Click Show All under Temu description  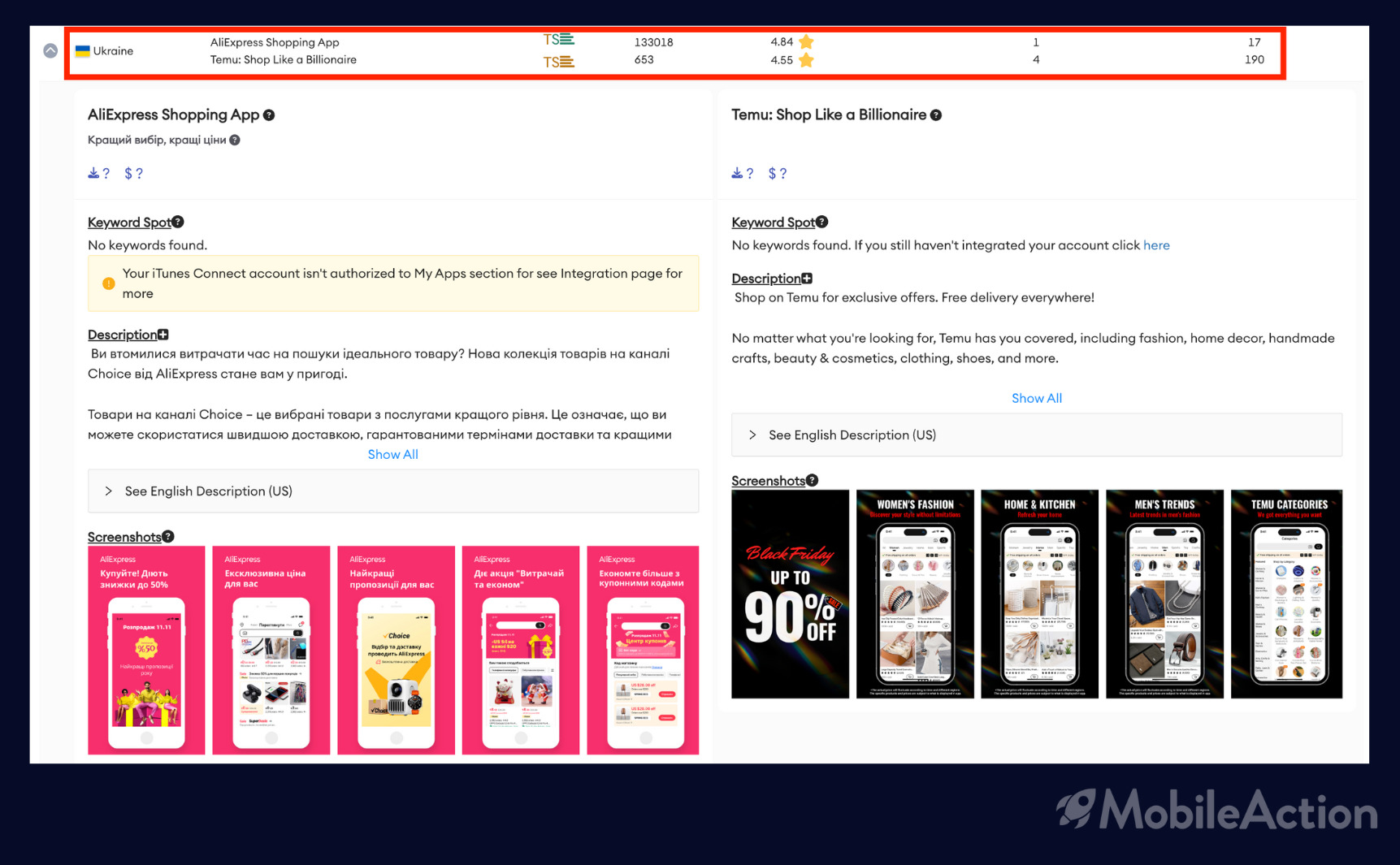coord(1037,398)
